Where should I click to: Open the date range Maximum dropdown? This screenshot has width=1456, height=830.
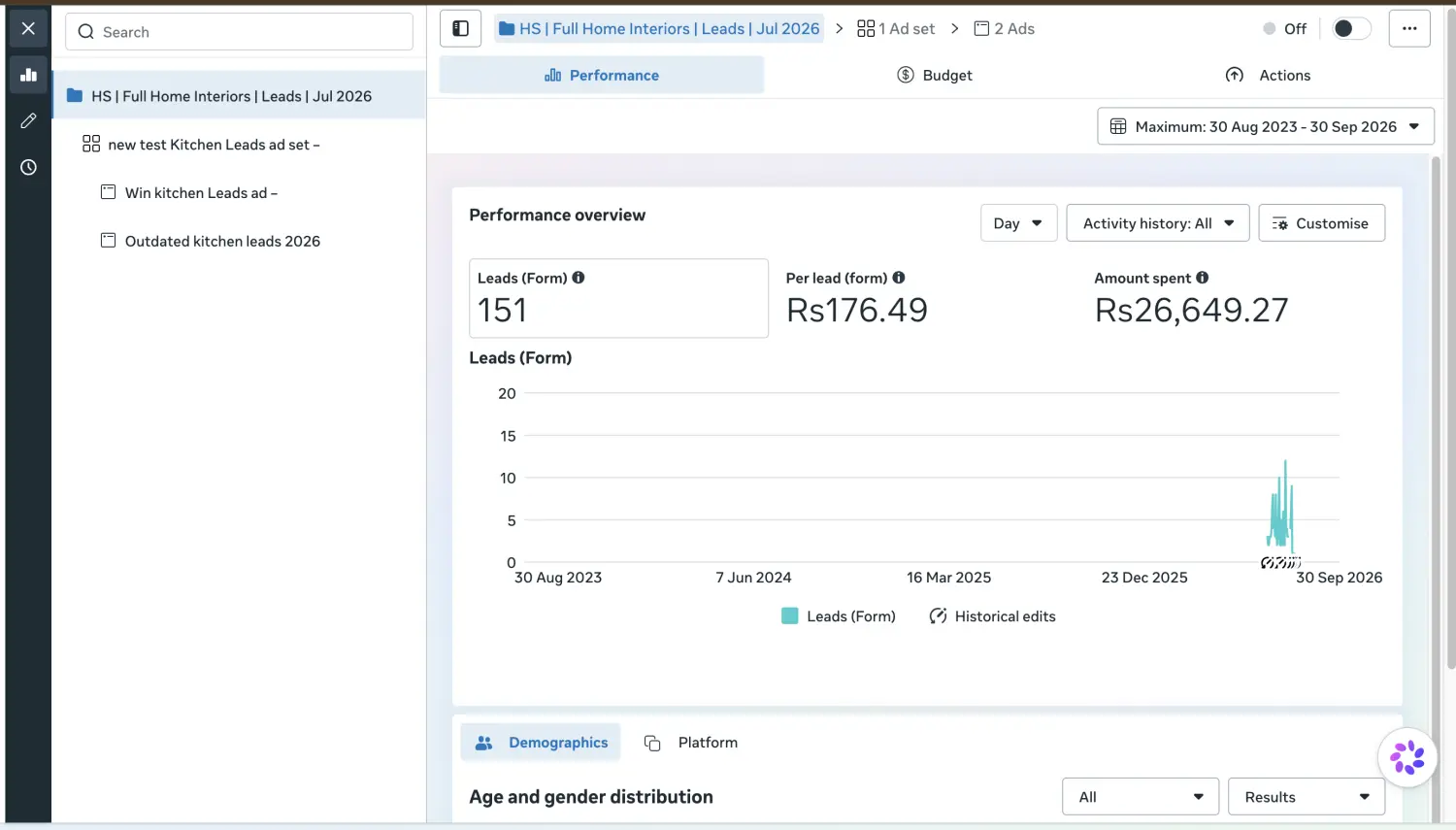(x=1266, y=126)
